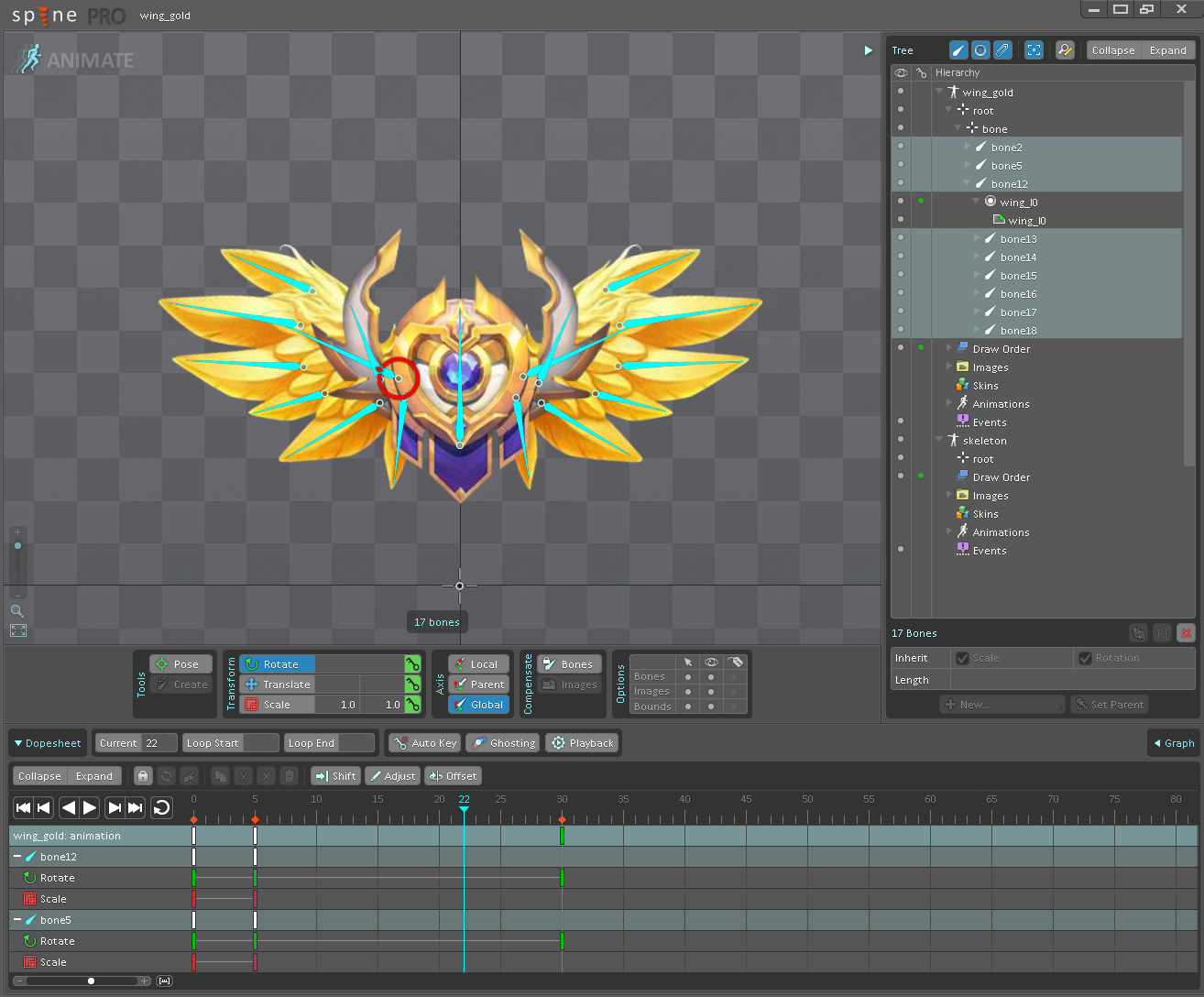Screen dimensions: 1204x997
Task: Expand the bone2 tree node
Action: click(968, 147)
